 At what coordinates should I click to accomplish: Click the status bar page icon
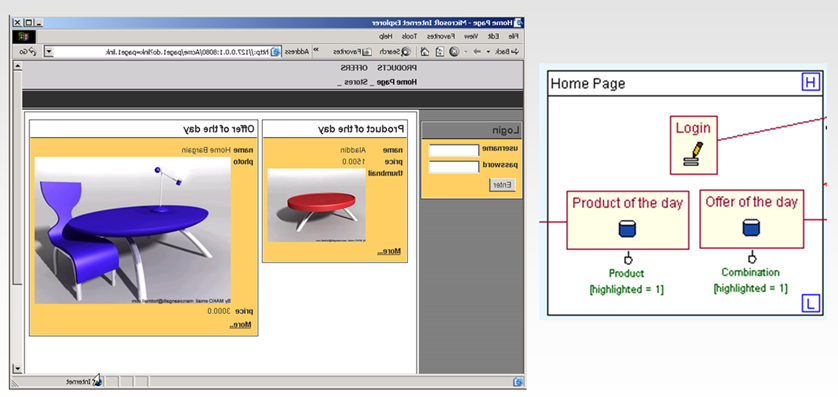pyautogui.click(x=518, y=382)
